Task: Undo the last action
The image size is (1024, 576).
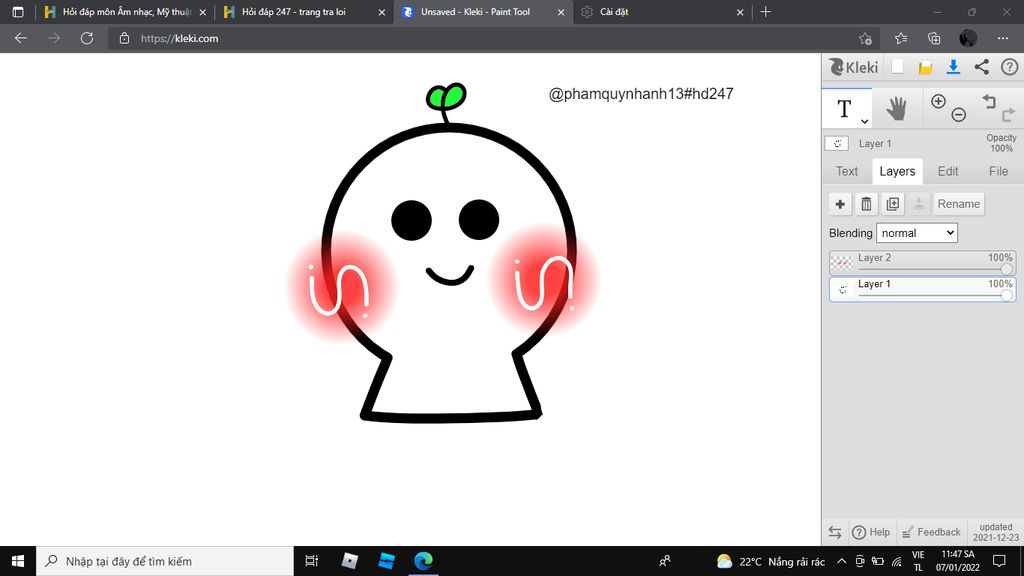Action: (989, 101)
